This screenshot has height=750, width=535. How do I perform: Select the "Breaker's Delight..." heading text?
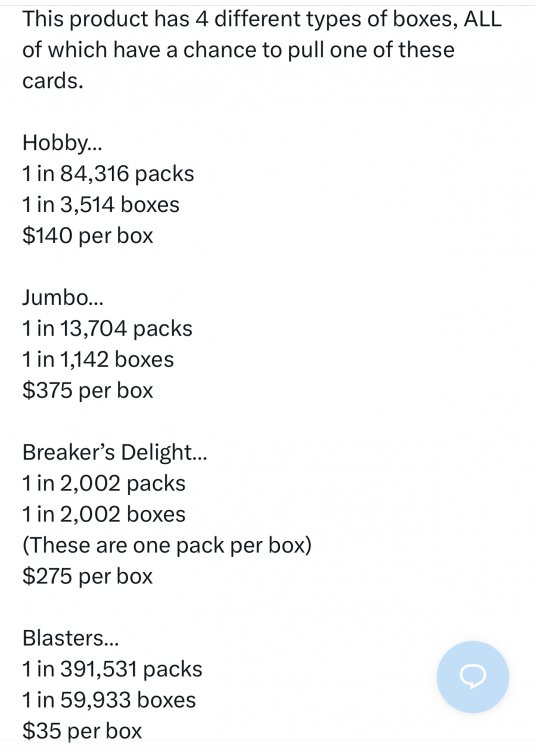pyautogui.click(x=115, y=452)
